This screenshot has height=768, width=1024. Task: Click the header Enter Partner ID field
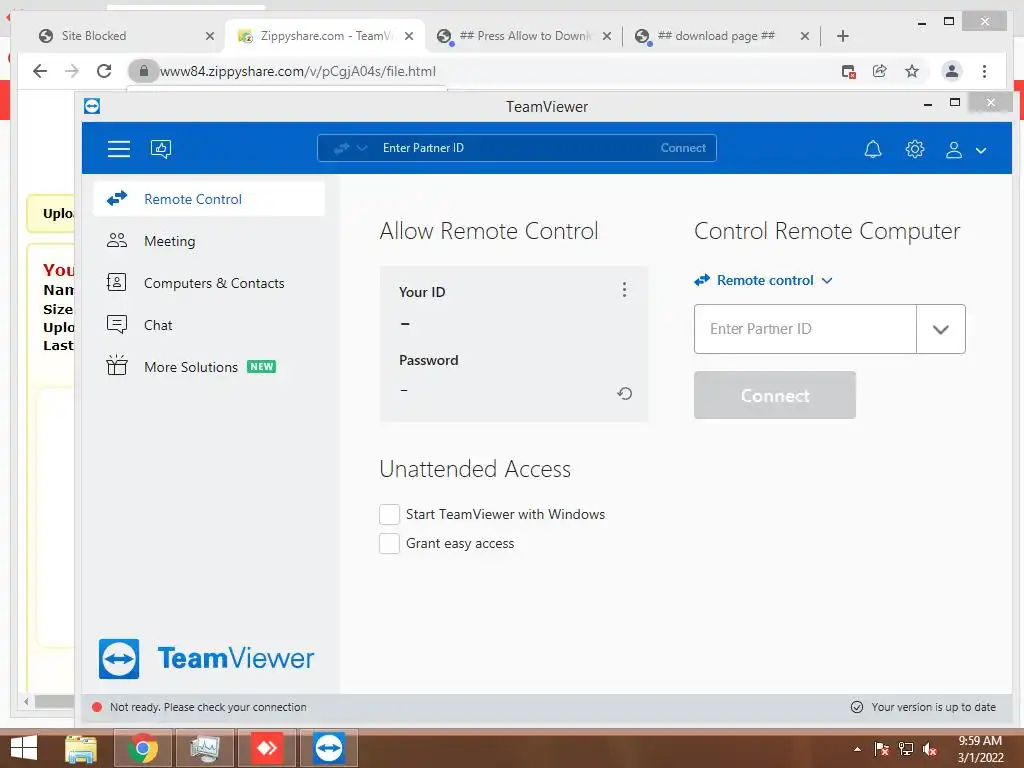516,148
